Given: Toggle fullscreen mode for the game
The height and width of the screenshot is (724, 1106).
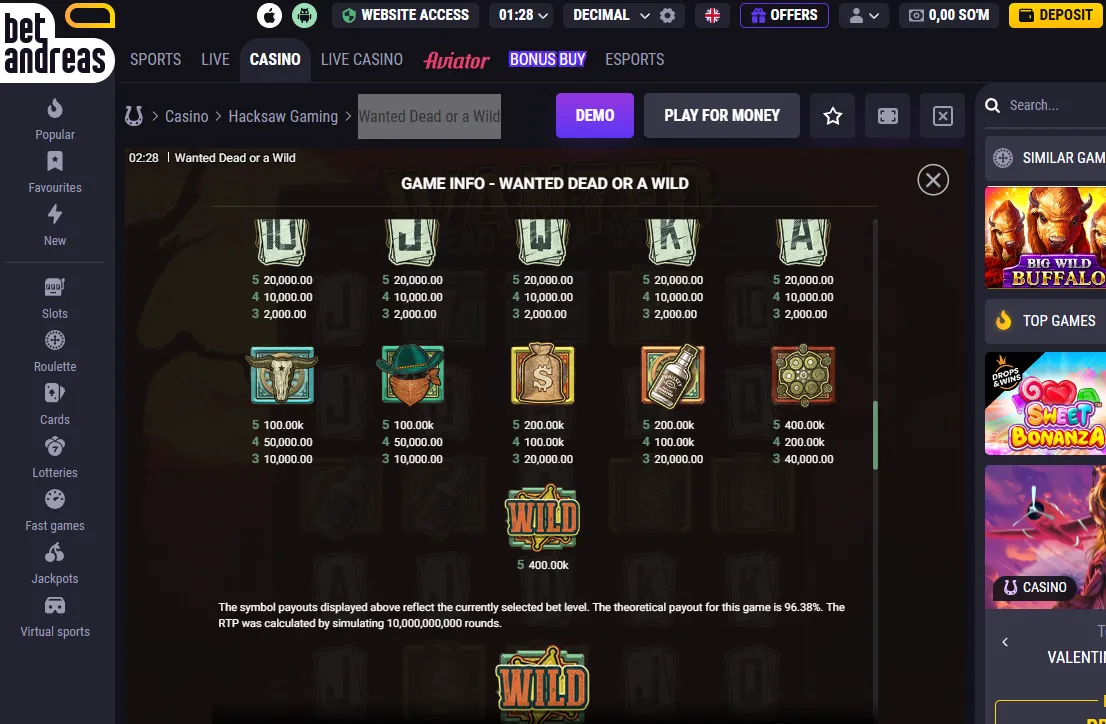Looking at the screenshot, I should (x=887, y=116).
